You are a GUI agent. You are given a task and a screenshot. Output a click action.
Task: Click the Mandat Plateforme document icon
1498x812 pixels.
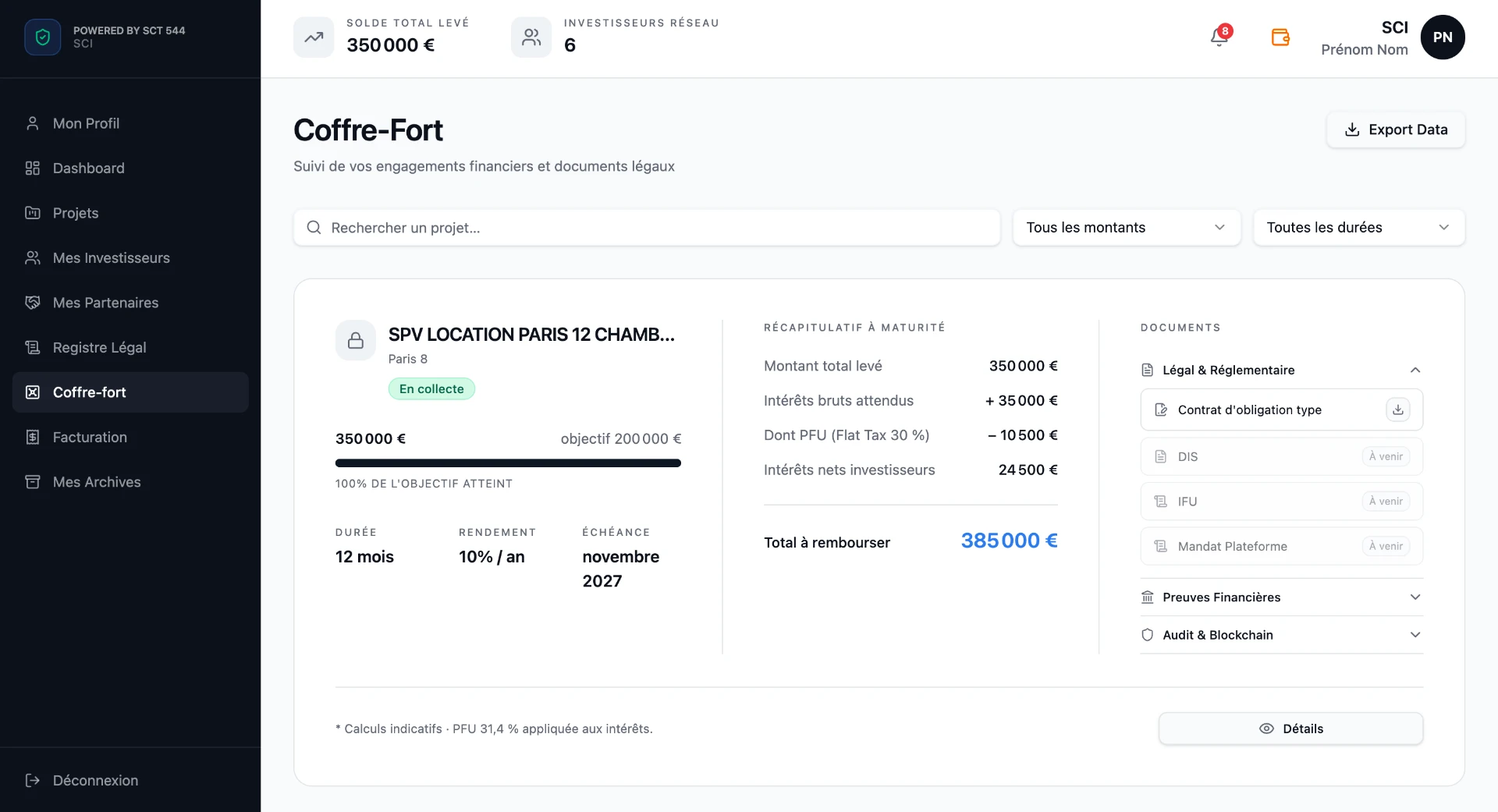tap(1161, 546)
